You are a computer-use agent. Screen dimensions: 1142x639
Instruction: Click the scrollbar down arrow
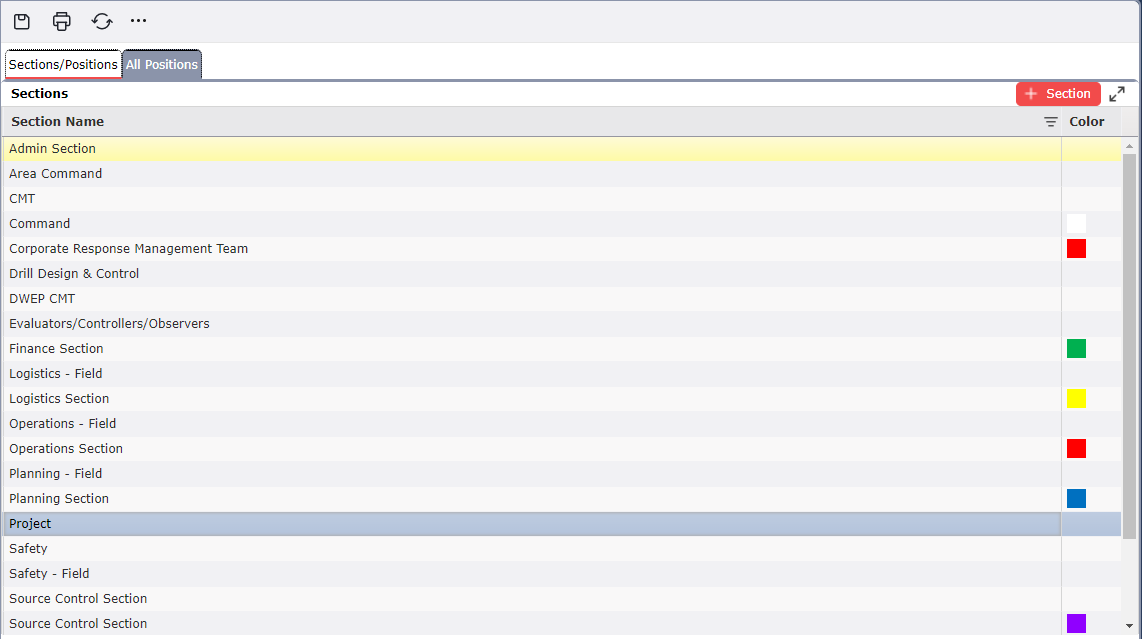pos(1129,626)
